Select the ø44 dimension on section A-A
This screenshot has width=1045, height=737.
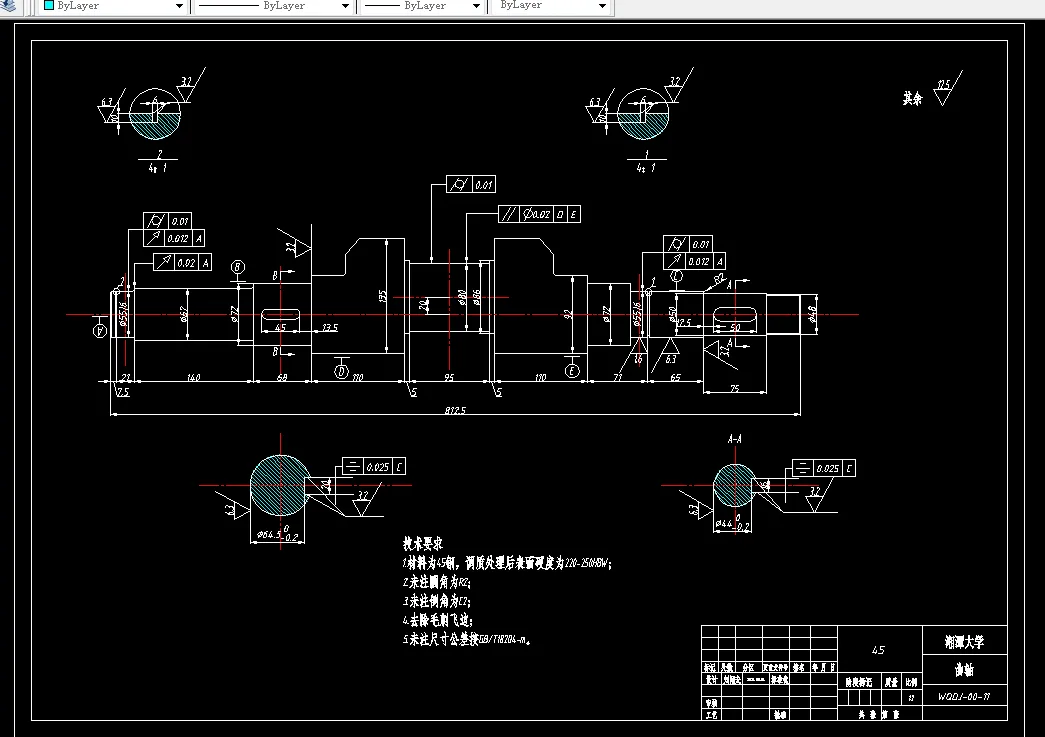(732, 524)
